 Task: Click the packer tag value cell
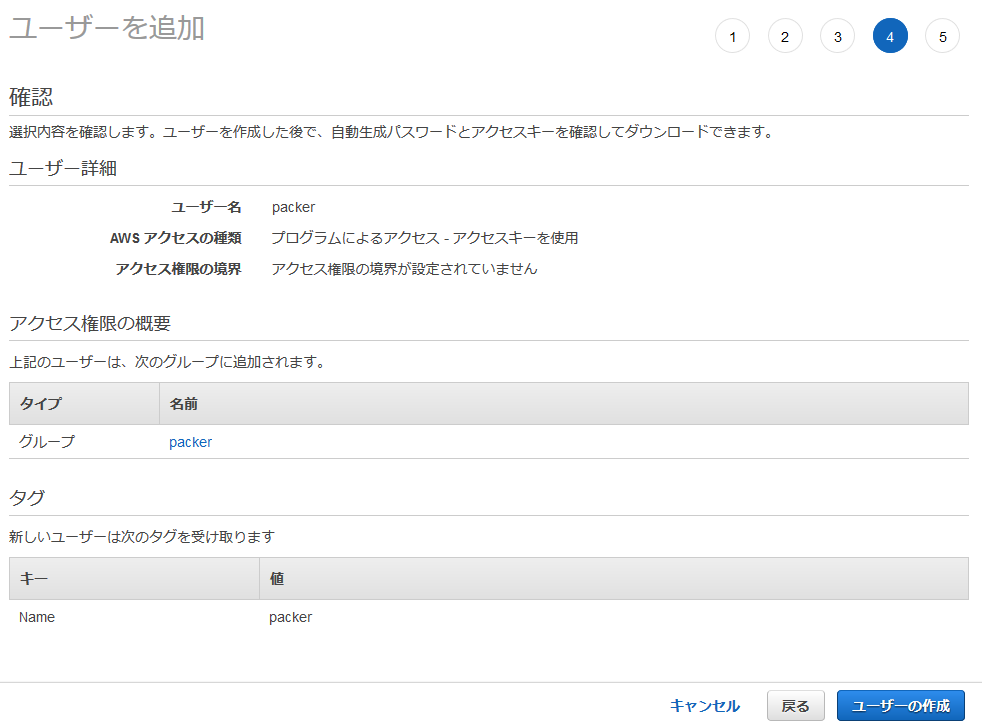290,617
